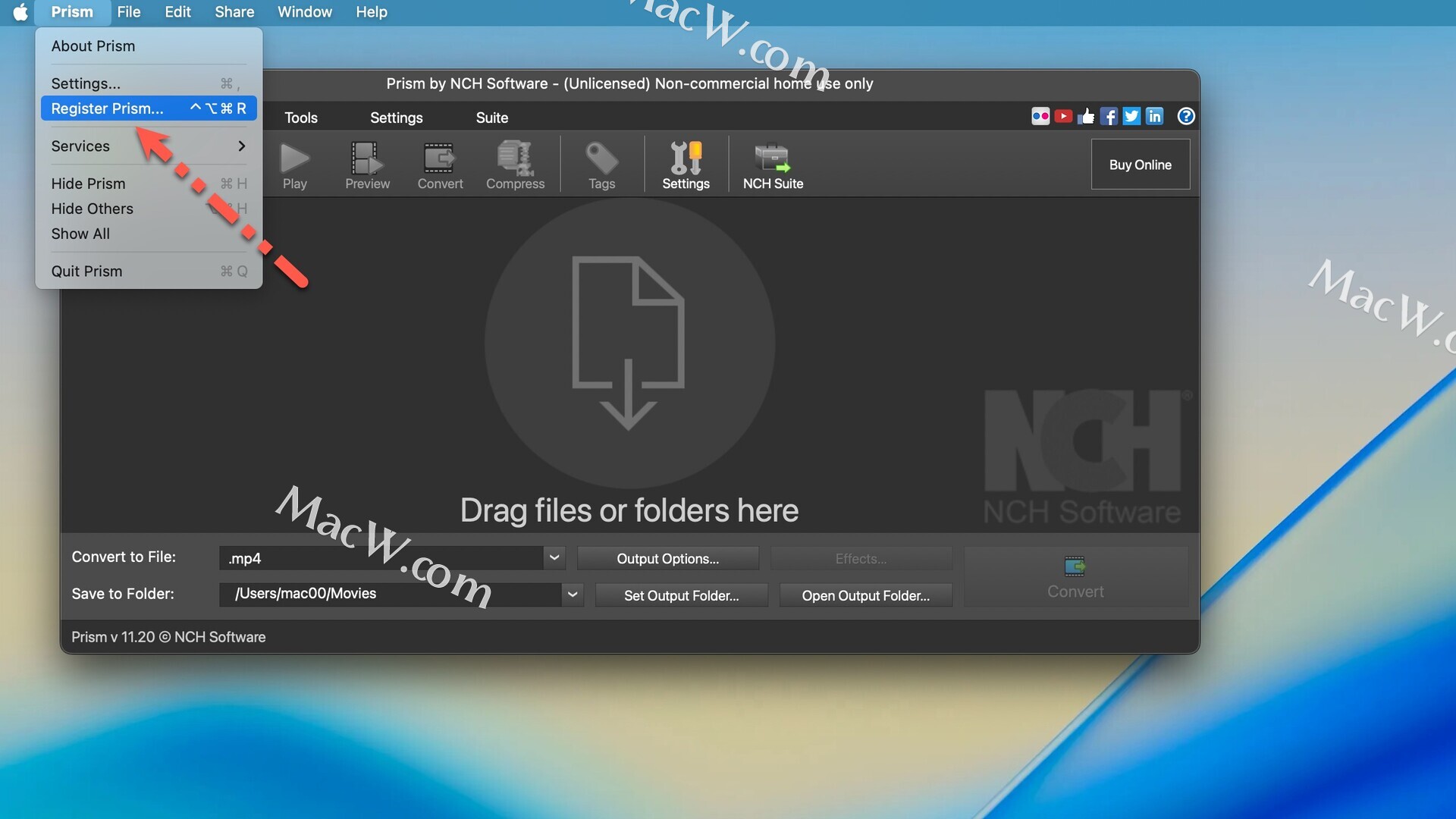Click the YouTube icon in header
The height and width of the screenshot is (819, 1456).
click(1063, 116)
